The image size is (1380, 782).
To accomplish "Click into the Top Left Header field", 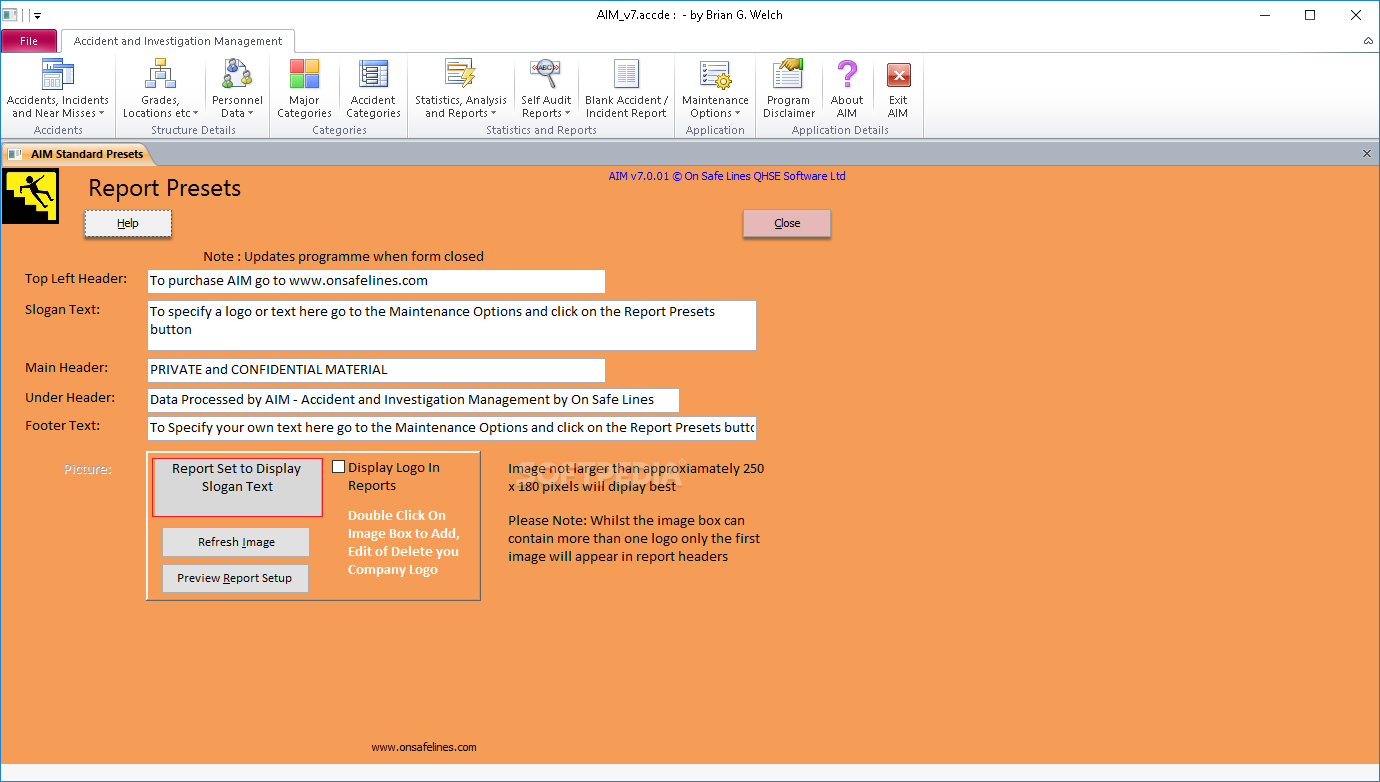I will pyautogui.click(x=376, y=281).
